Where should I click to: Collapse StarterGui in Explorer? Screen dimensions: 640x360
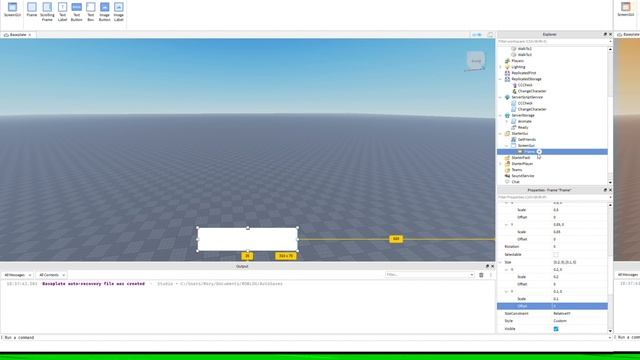(x=500, y=133)
